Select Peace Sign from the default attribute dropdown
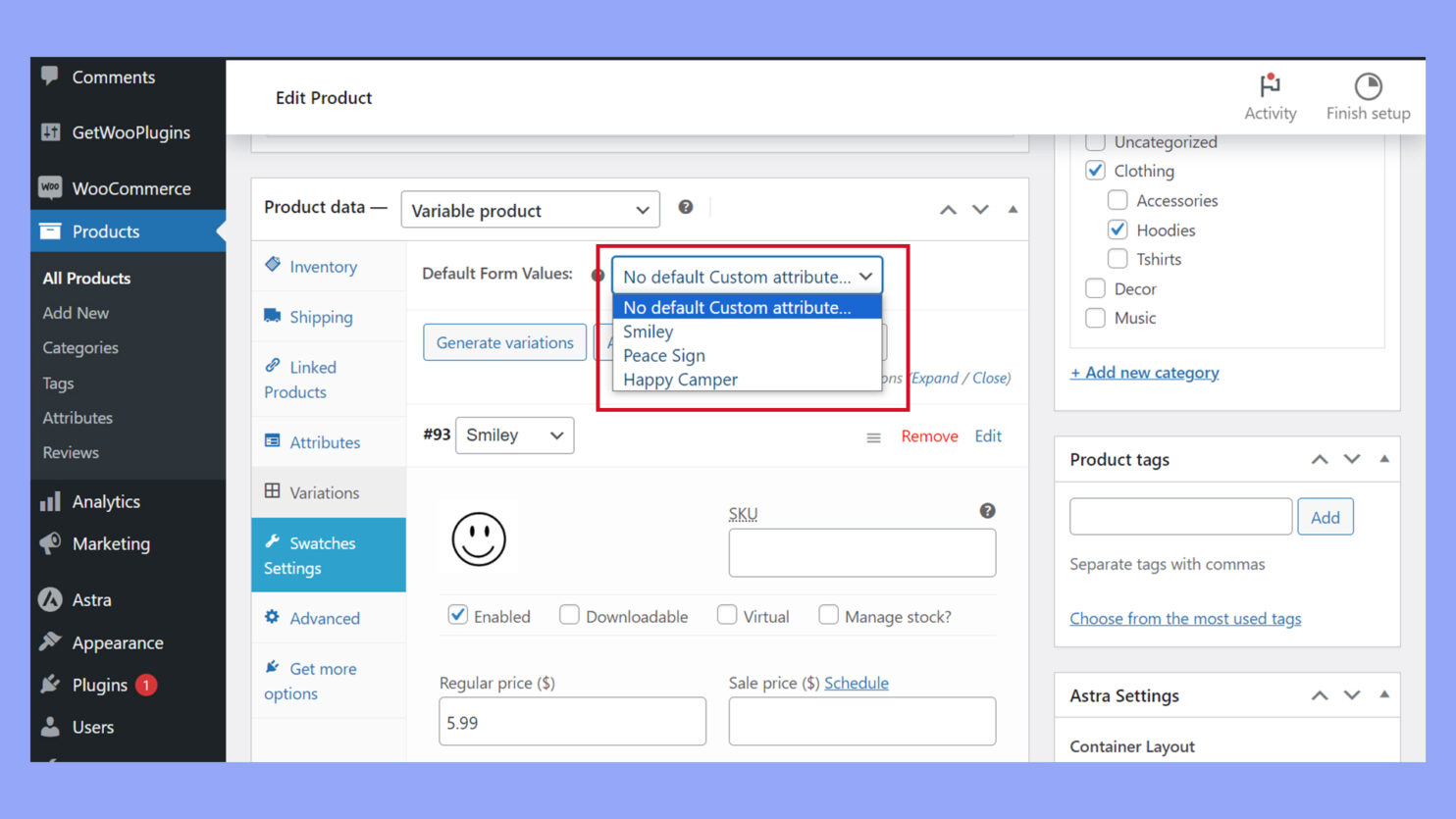Viewport: 1456px width, 819px height. pyautogui.click(x=664, y=355)
